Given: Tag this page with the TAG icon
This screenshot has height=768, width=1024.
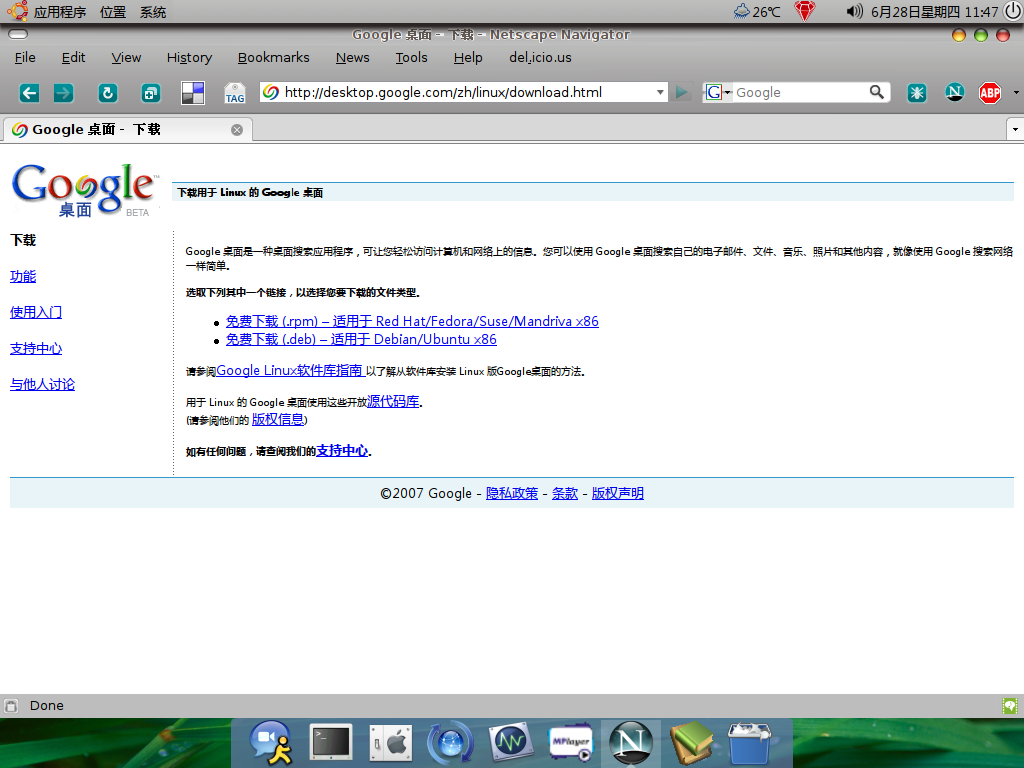Looking at the screenshot, I should (x=234, y=93).
